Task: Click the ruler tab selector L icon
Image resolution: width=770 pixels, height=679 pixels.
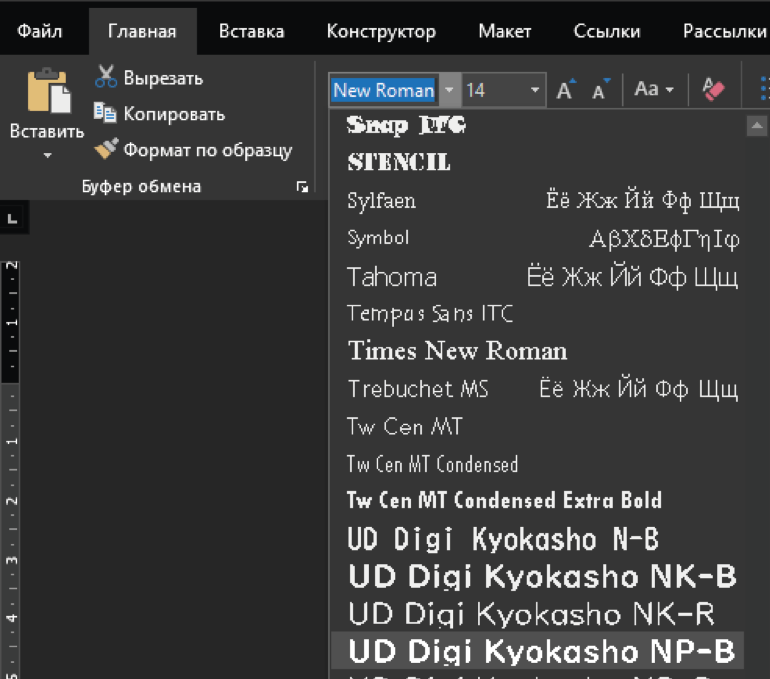Action: coord(13,218)
